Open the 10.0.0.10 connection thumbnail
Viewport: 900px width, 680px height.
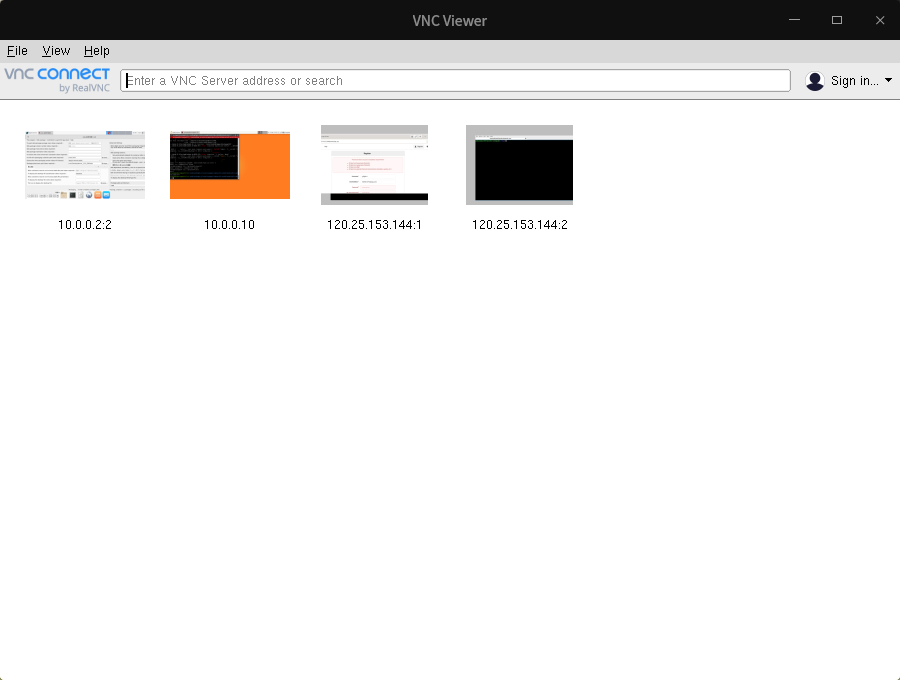(x=229, y=165)
